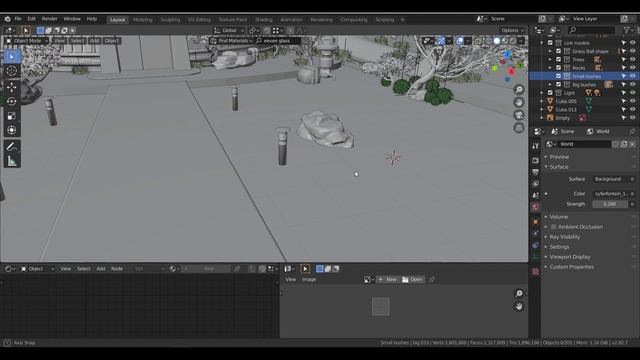Click zoom magnifier in image editor
Image resolution: width=640 pixels, height=360 pixels.
click(519, 293)
